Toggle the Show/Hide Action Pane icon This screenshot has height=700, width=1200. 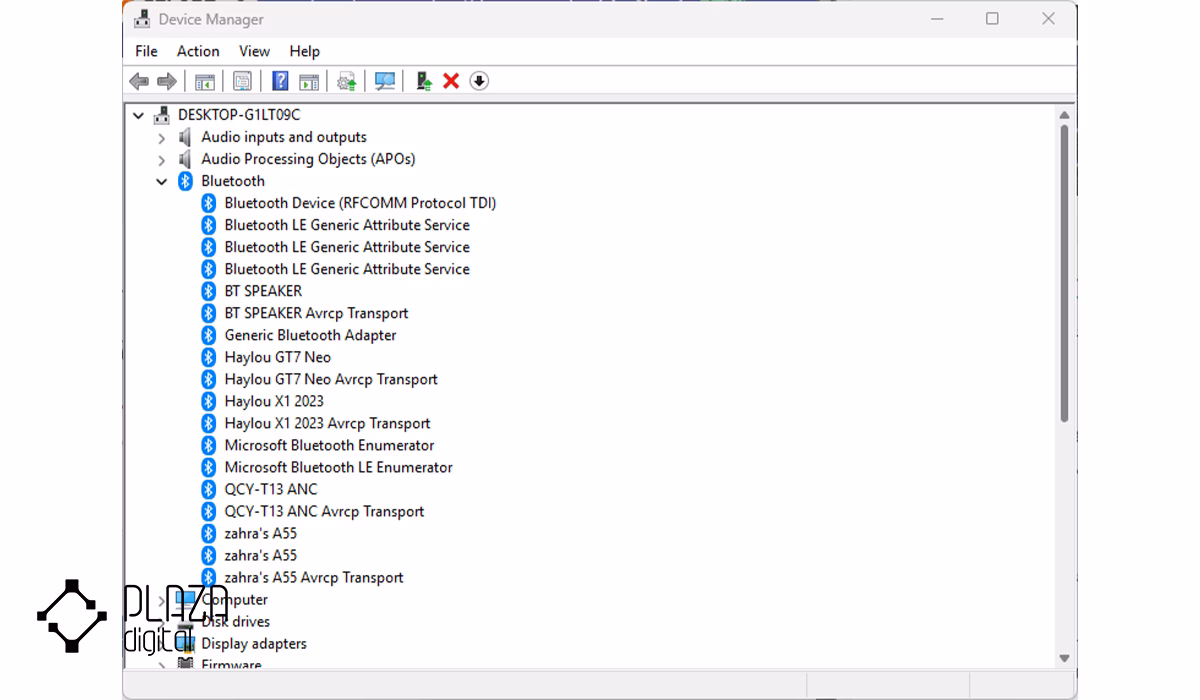[309, 81]
